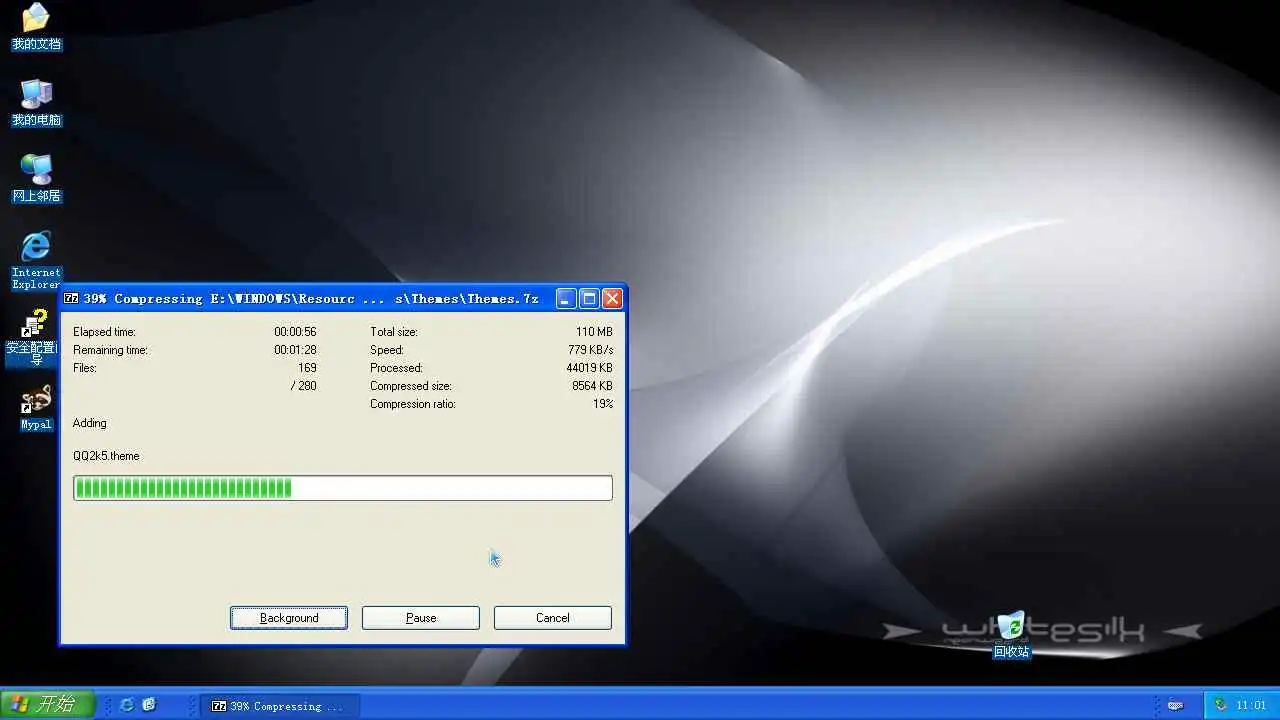
Task: Click the "/ 280" total files text
Action: click(x=303, y=386)
